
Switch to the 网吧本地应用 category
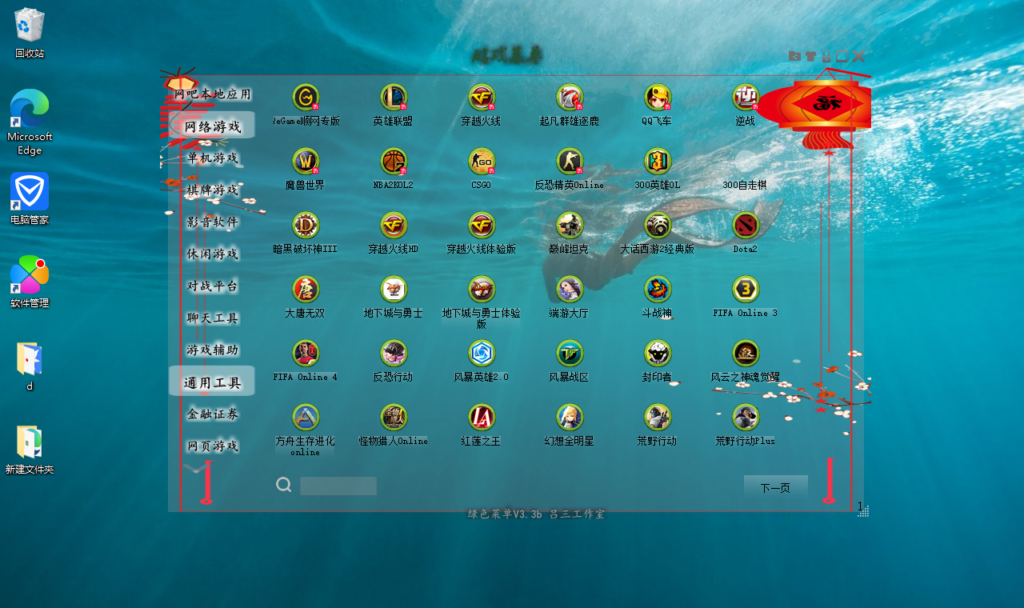tap(213, 94)
